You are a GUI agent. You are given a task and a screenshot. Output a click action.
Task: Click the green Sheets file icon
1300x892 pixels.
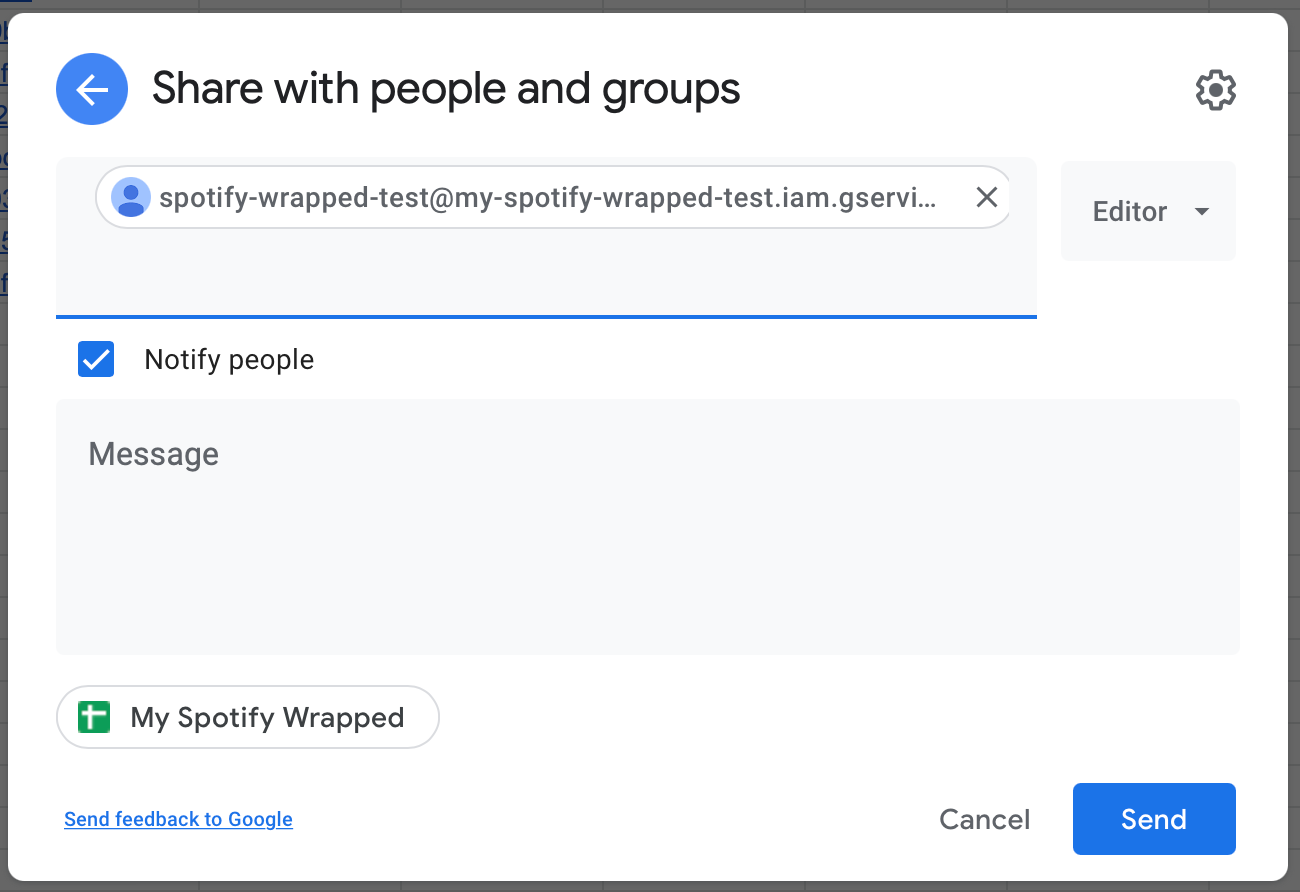click(x=93, y=717)
